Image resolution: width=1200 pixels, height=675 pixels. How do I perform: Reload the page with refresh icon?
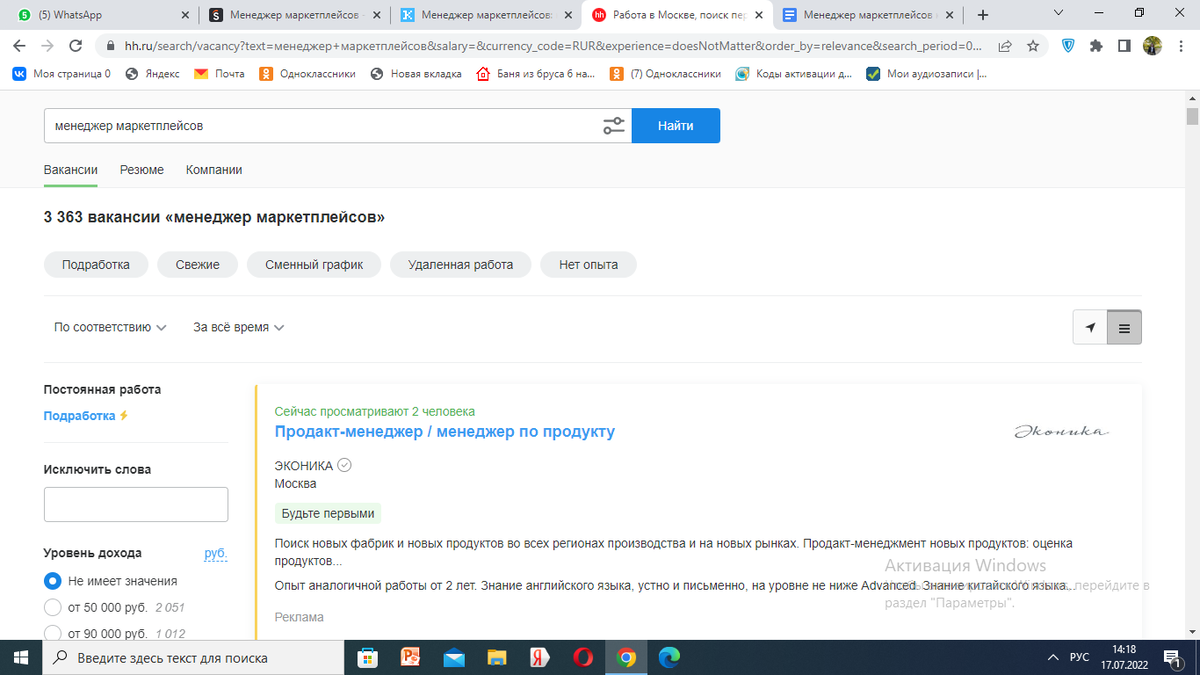[x=75, y=46]
